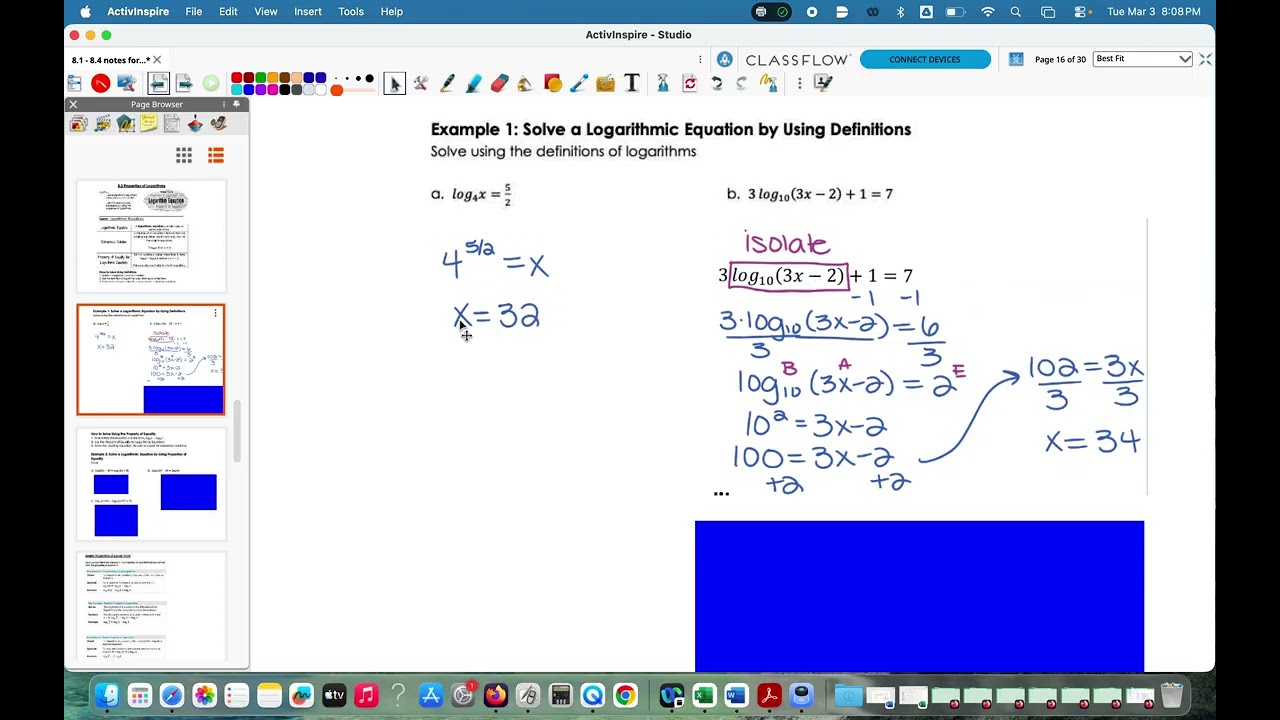Open the Insert menu

click(308, 11)
